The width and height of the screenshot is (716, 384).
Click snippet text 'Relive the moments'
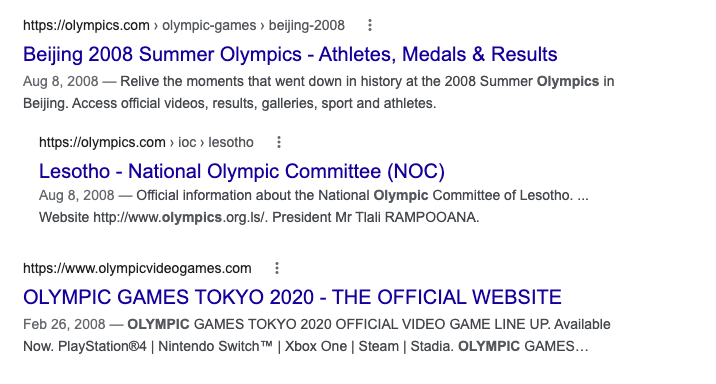pyautogui.click(x=182, y=81)
